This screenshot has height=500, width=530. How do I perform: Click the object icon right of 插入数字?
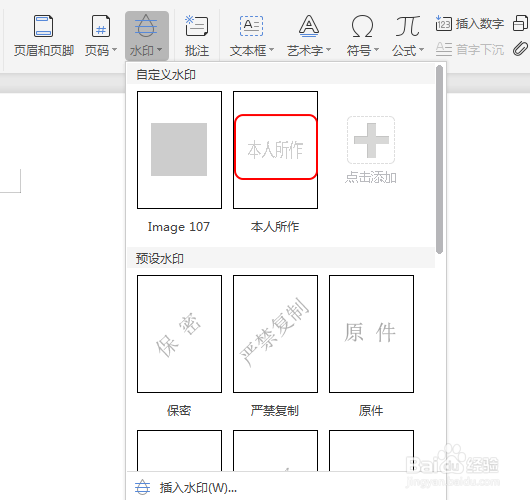[x=521, y=23]
